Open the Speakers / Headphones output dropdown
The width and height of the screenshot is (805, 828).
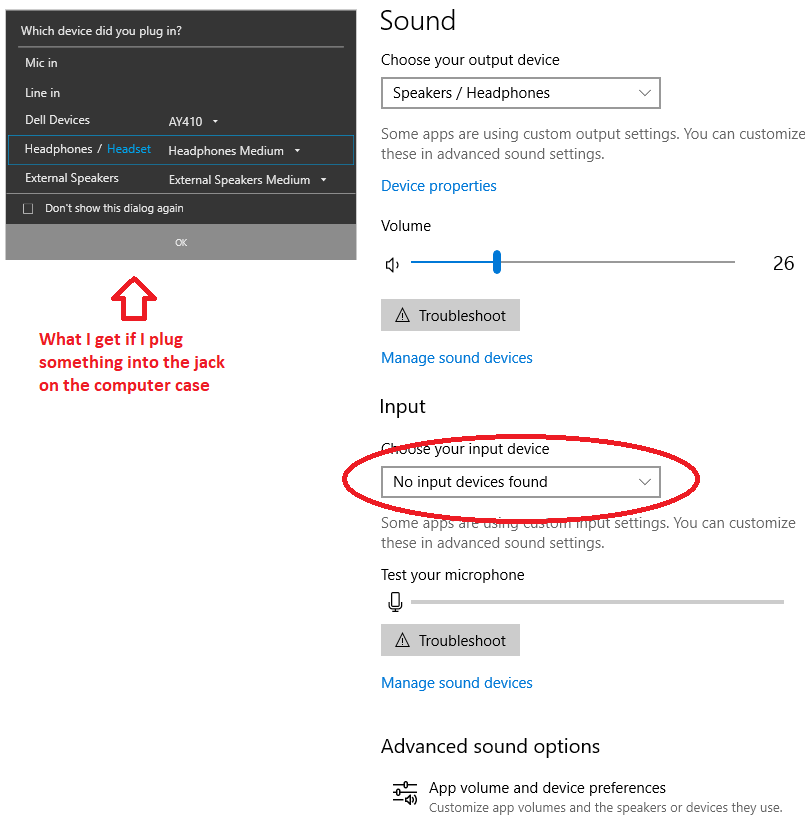521,93
